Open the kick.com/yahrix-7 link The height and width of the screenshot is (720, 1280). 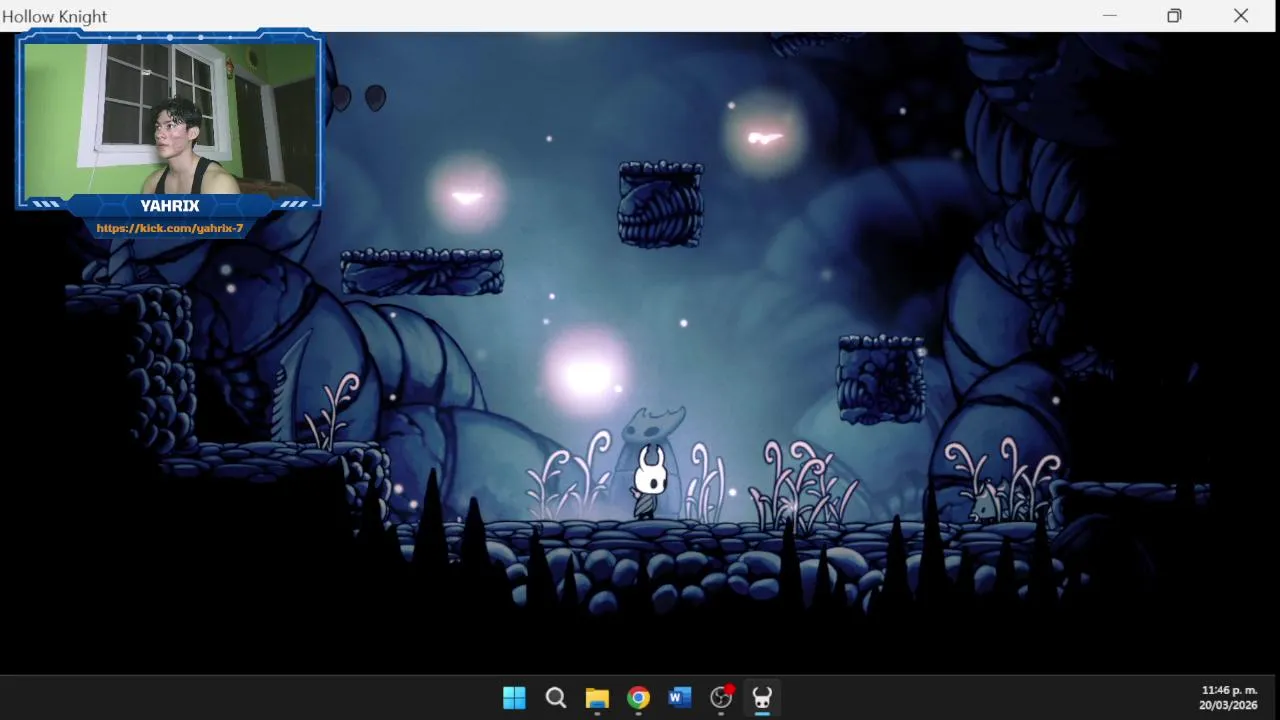[170, 228]
